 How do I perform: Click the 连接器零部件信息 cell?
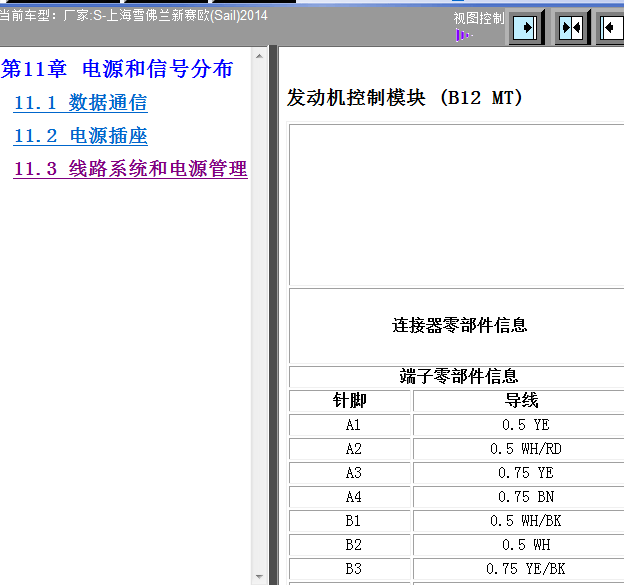(x=457, y=326)
